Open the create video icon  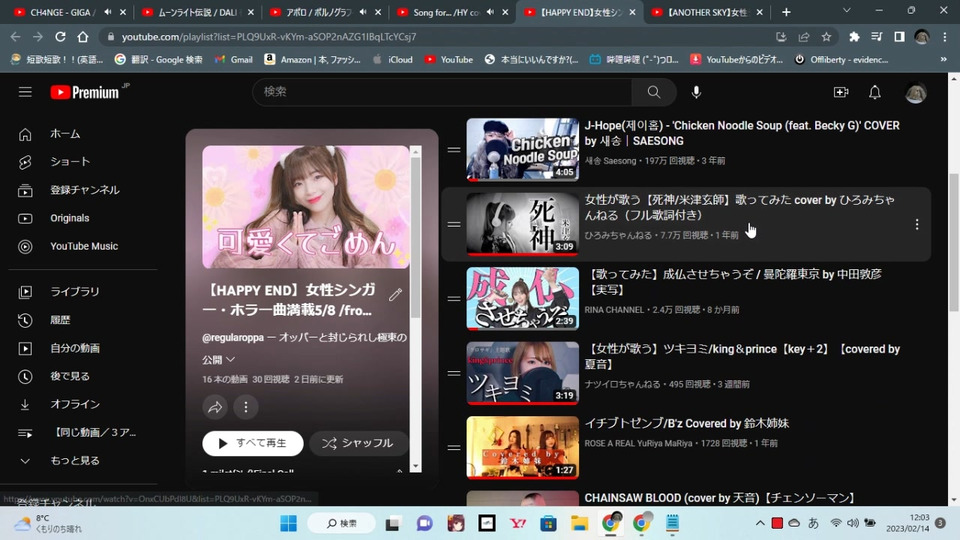(x=841, y=92)
